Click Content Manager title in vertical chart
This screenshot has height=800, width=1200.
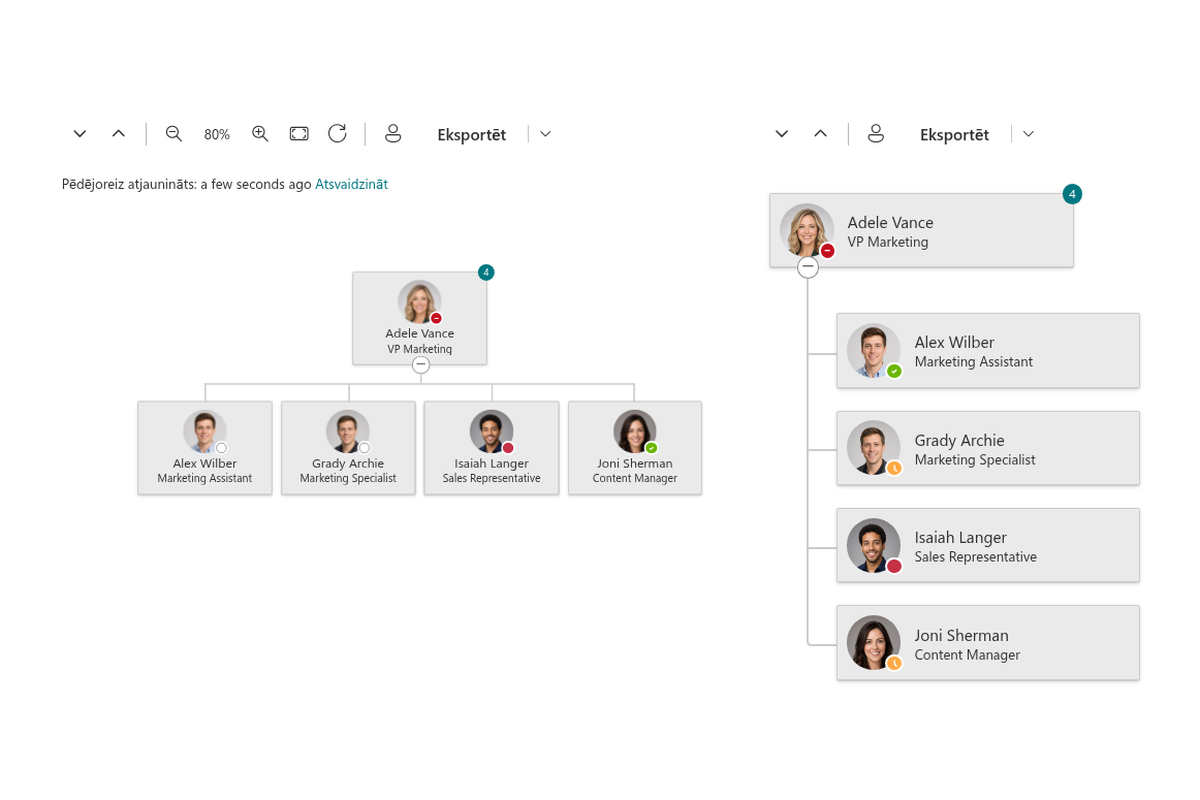click(x=967, y=655)
